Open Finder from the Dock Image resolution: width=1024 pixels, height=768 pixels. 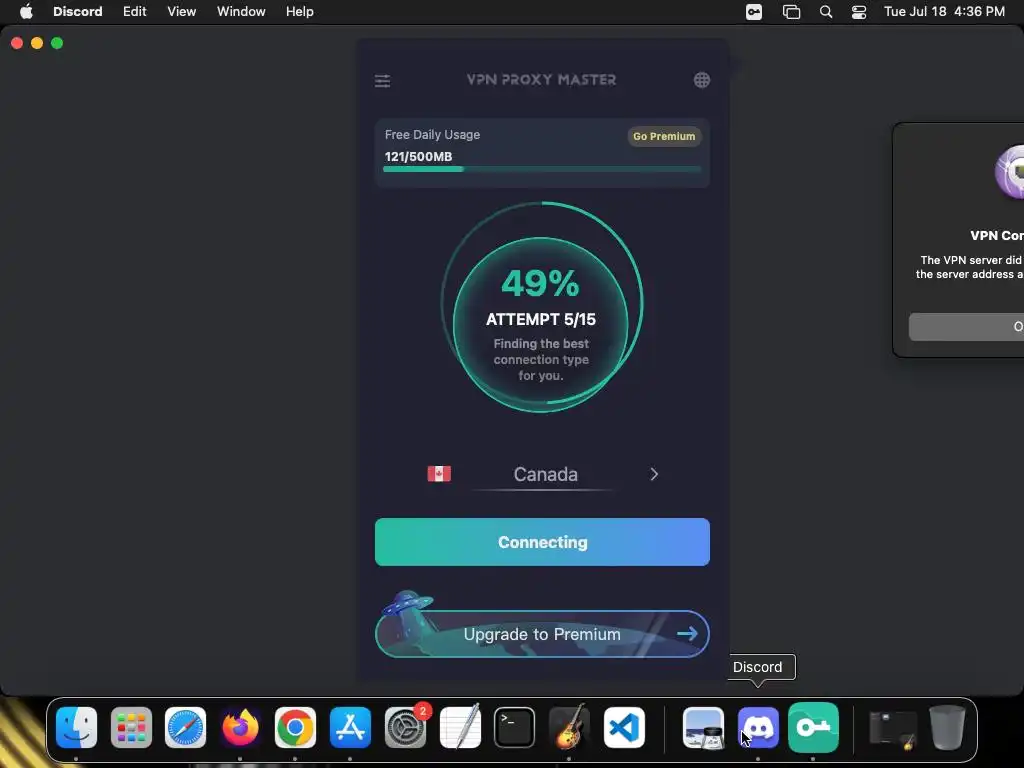(x=76, y=727)
